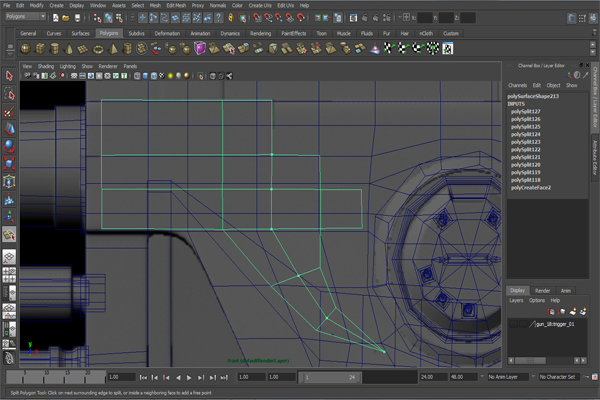Pick the Move tool in toolbox
This screenshot has height=400, width=600.
click(9, 129)
